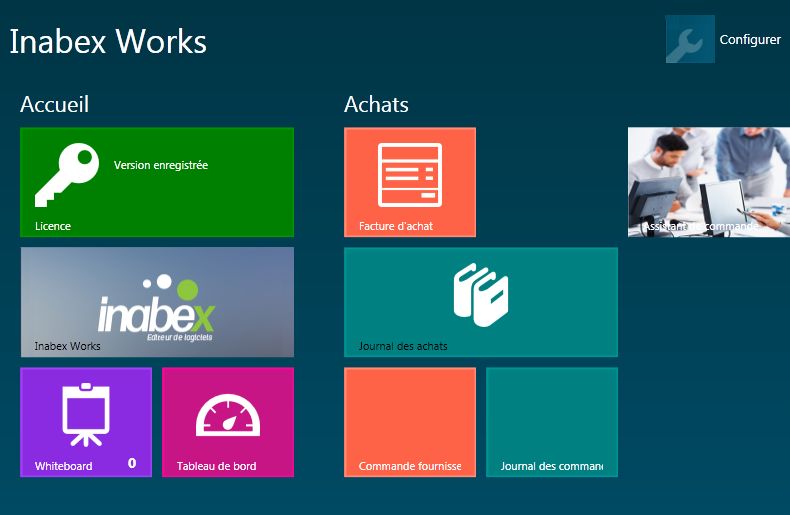Click the Licence label text

[53, 226]
